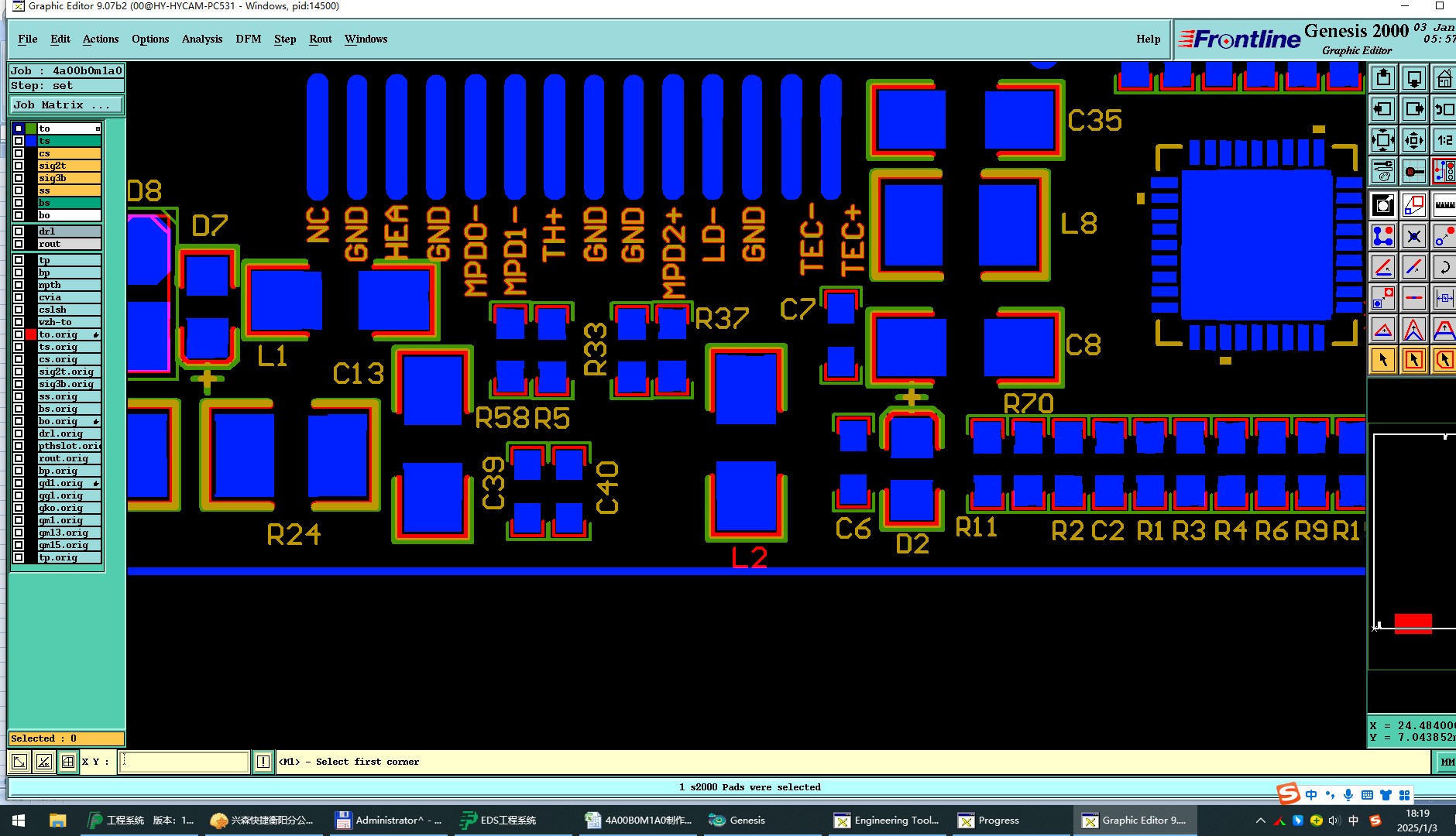The image size is (1456, 836).
Task: Click the delete point X icon
Action: (1414, 236)
